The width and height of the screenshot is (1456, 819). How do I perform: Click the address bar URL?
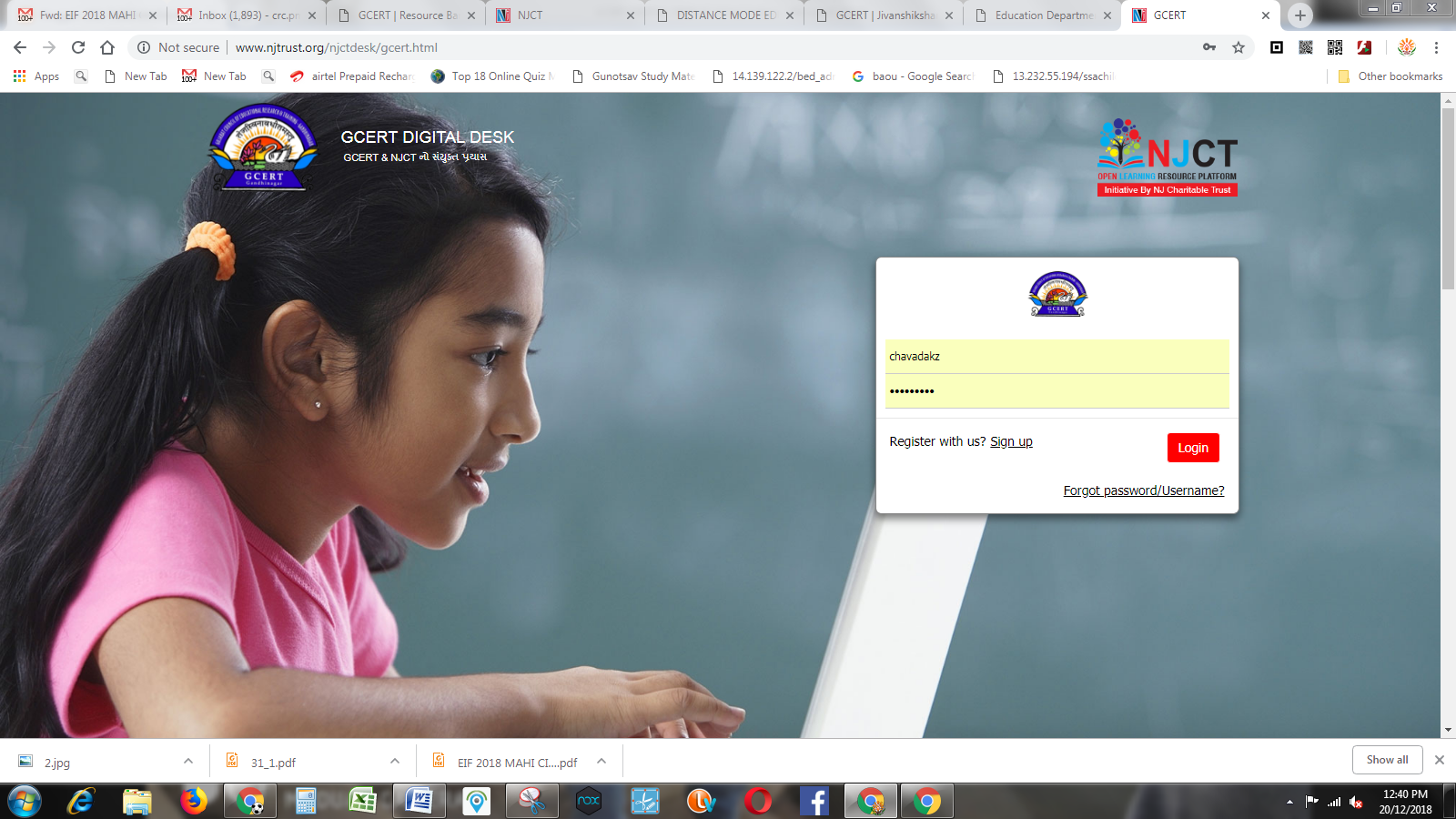[336, 47]
